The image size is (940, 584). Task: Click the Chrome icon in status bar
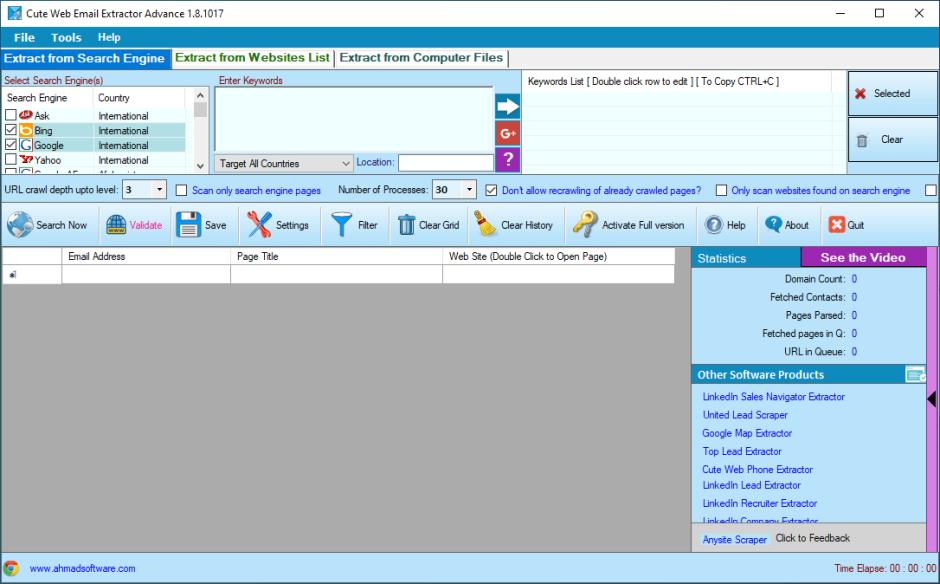[x=11, y=568]
